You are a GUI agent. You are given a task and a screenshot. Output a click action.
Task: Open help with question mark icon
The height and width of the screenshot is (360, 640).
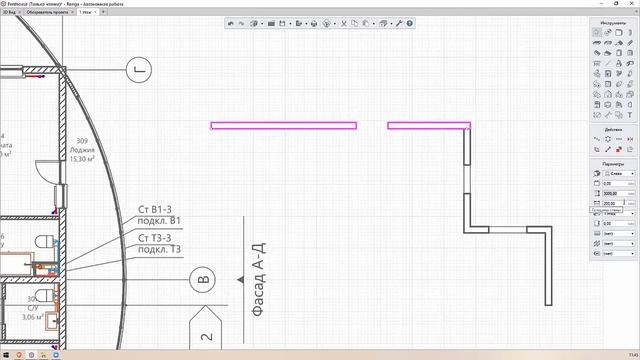409,24
